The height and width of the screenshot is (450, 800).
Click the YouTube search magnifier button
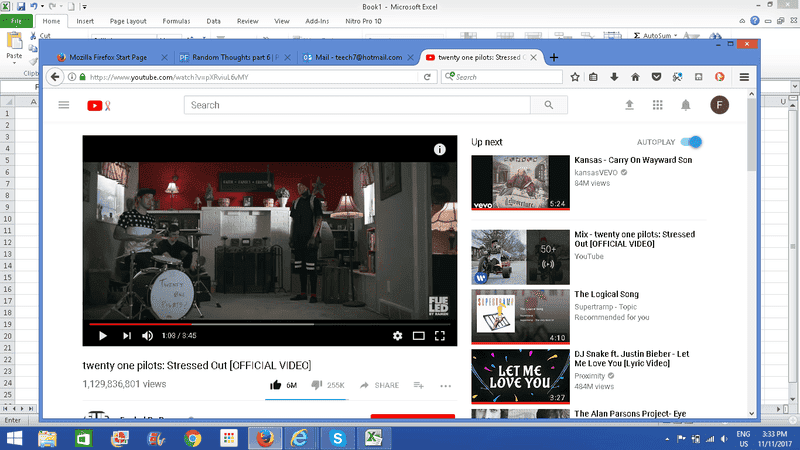click(549, 105)
